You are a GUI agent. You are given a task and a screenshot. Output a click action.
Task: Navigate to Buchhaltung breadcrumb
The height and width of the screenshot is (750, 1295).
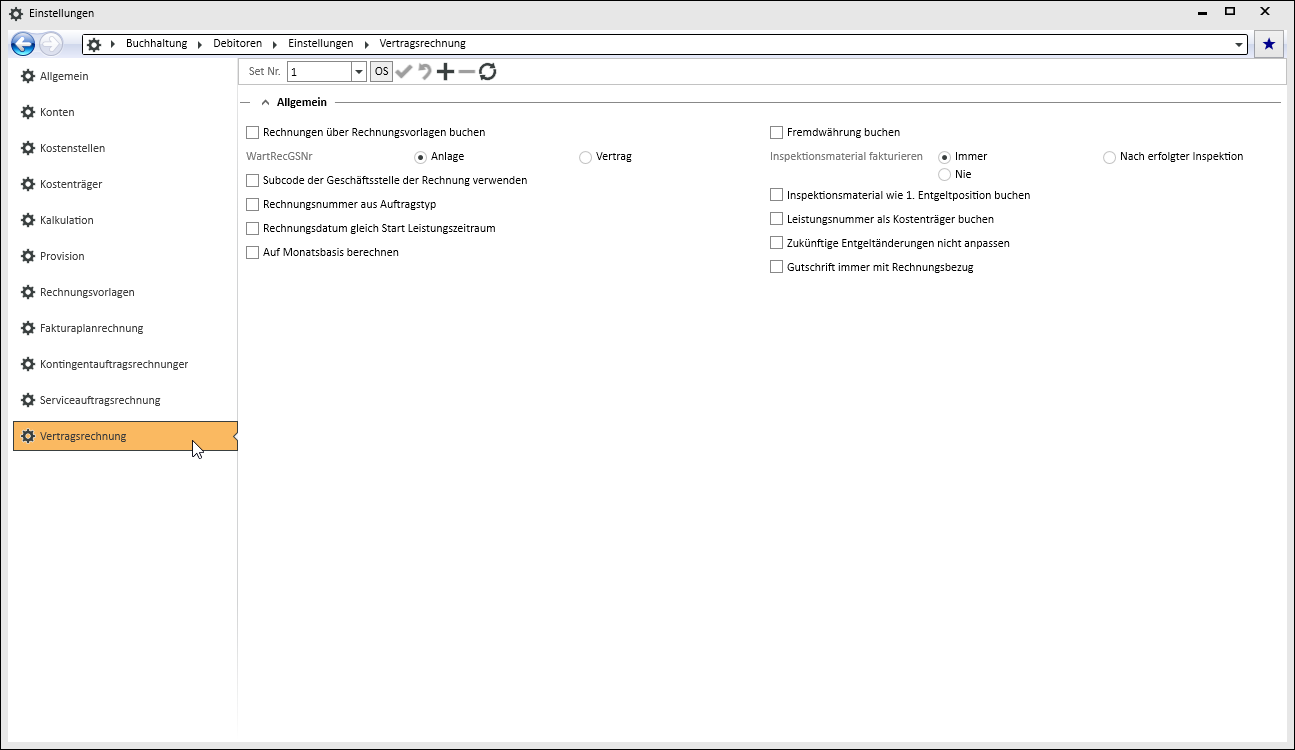click(x=156, y=44)
